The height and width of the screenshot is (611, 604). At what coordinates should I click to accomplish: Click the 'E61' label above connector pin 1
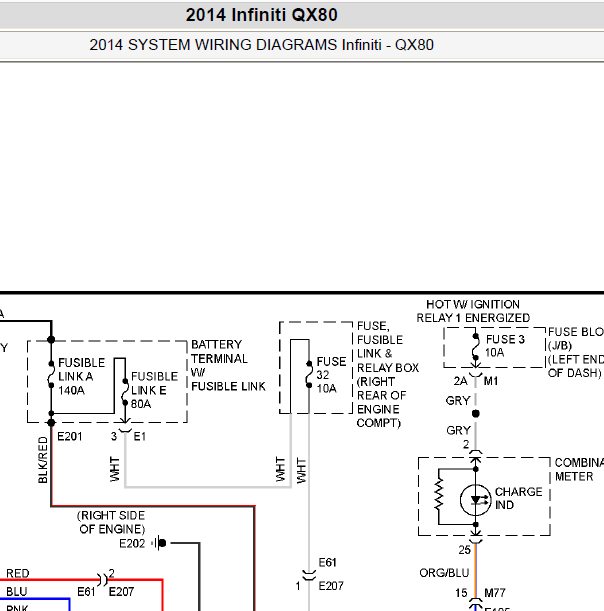point(327,562)
